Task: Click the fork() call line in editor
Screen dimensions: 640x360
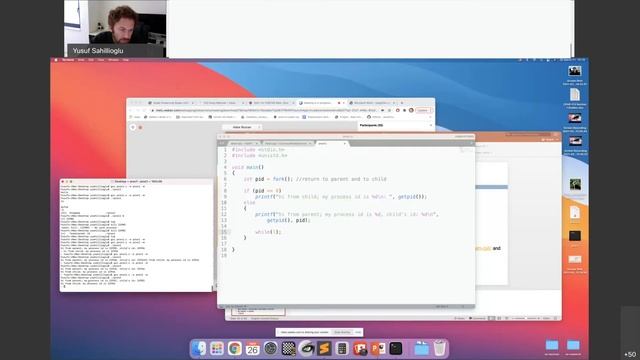Action: (x=315, y=179)
